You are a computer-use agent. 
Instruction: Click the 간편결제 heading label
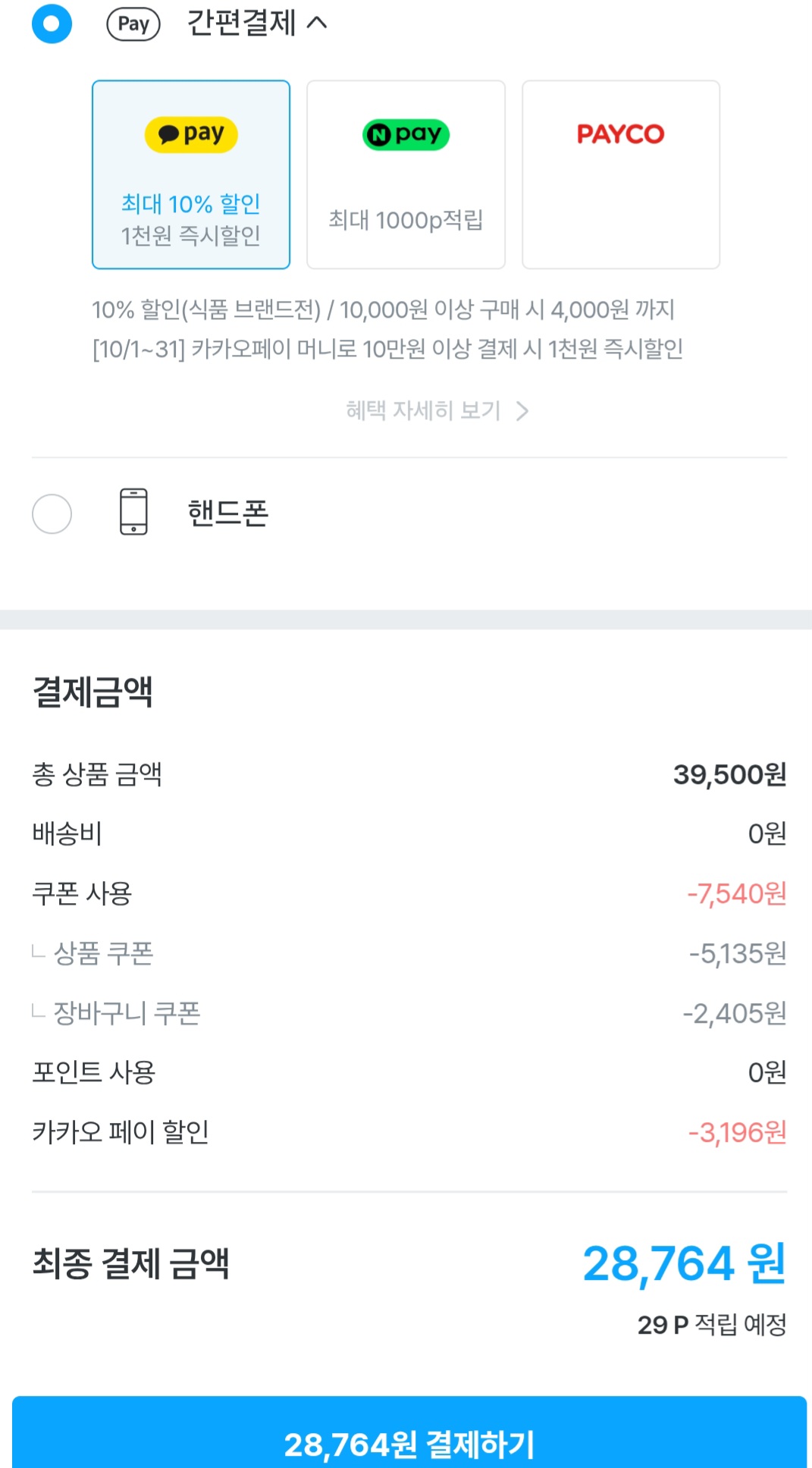tap(241, 24)
